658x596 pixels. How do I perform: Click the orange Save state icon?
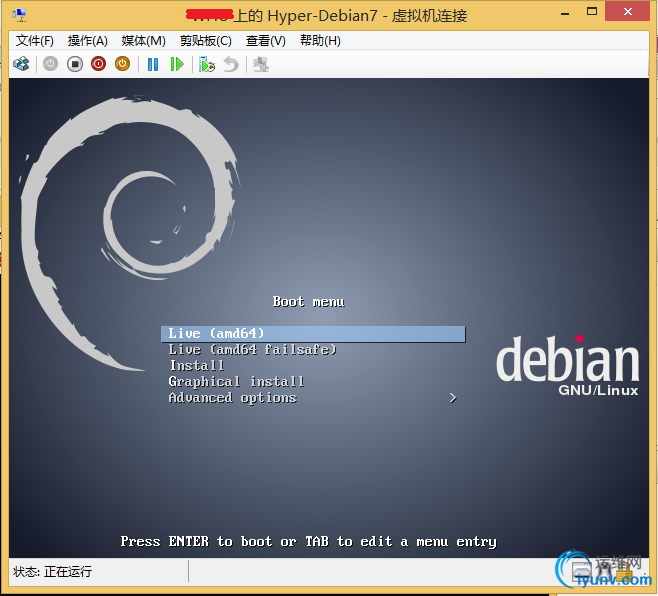[123, 64]
